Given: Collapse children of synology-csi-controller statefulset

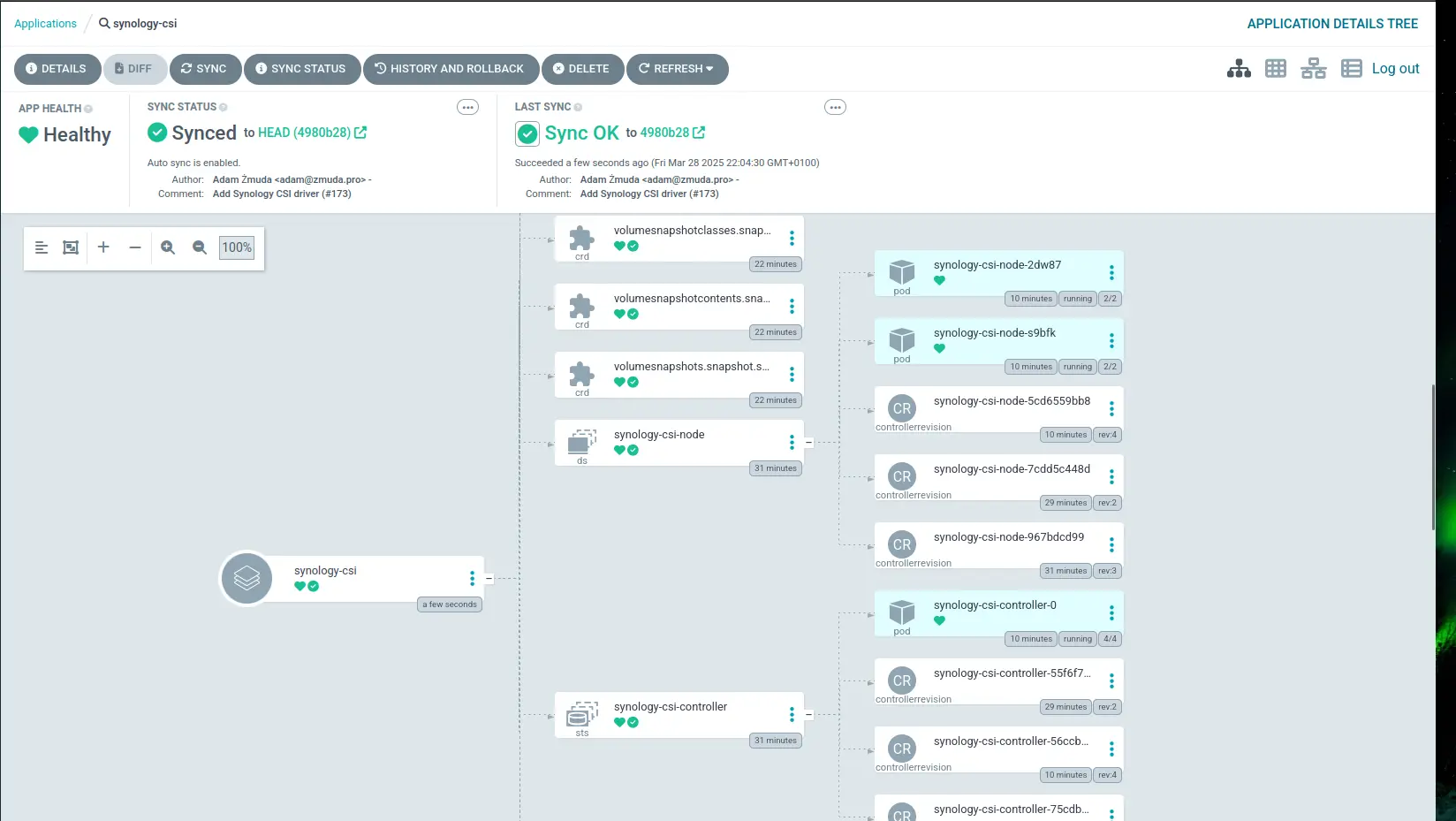Looking at the screenshot, I should point(808,715).
